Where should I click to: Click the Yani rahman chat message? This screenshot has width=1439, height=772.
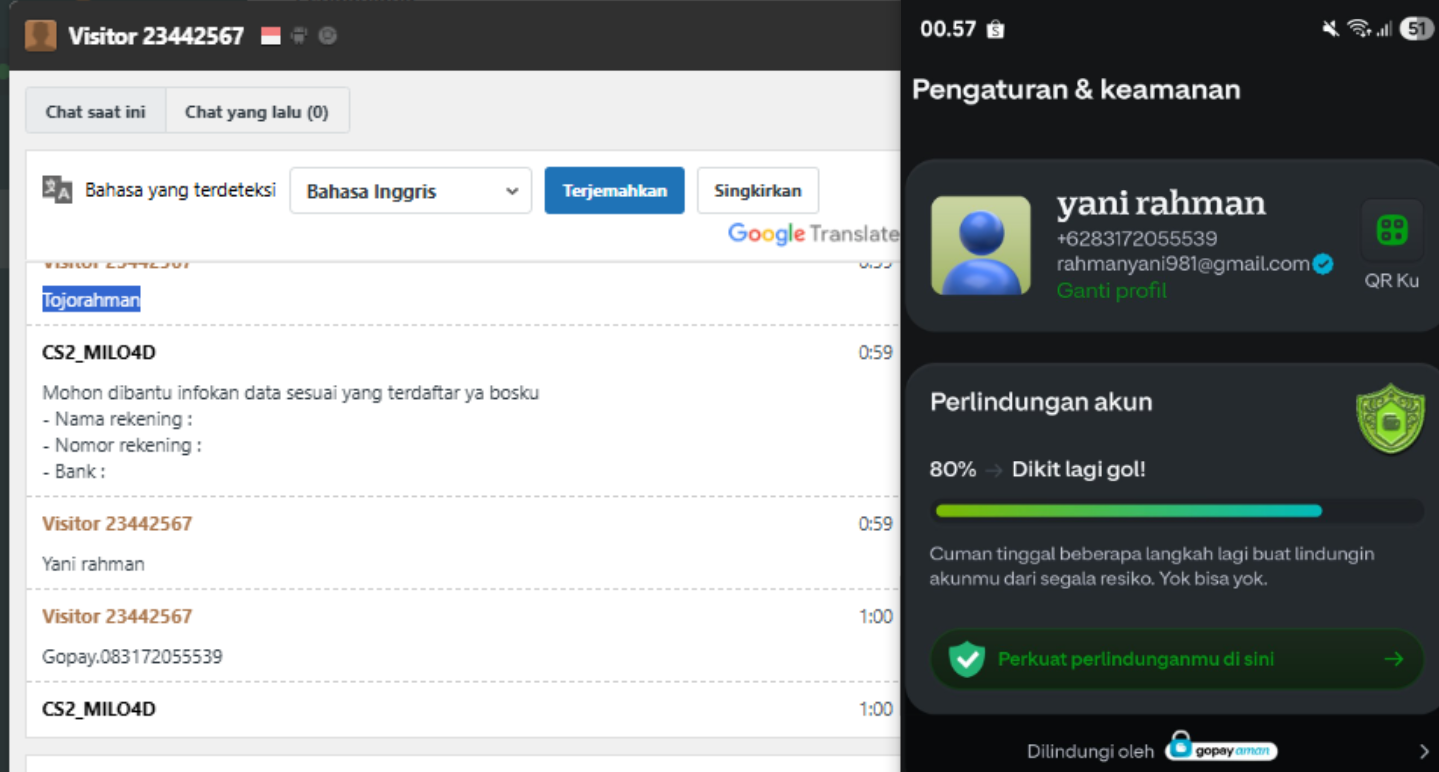point(93,564)
